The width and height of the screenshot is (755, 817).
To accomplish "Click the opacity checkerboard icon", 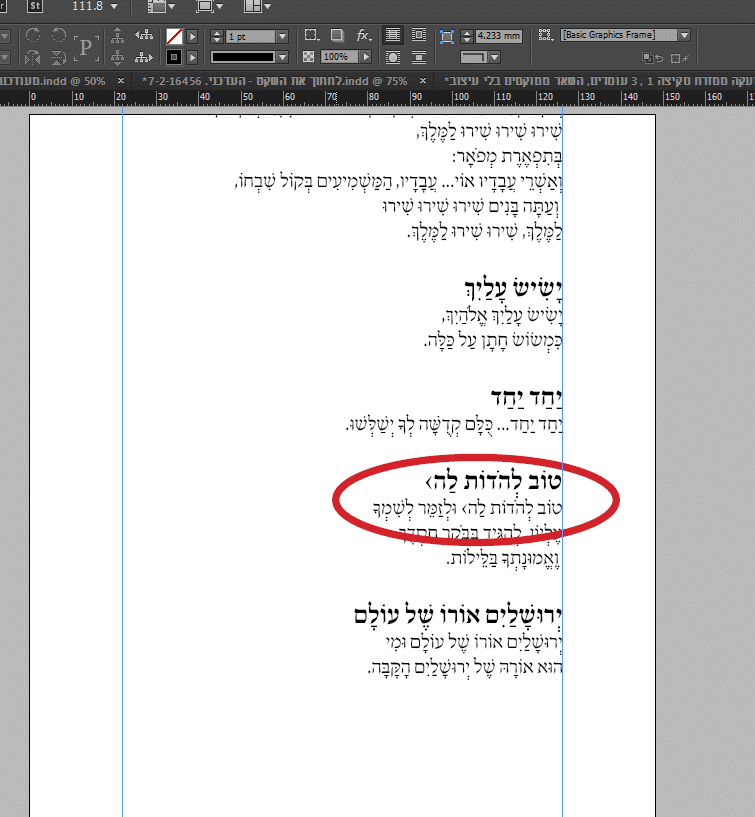I will [x=308, y=57].
